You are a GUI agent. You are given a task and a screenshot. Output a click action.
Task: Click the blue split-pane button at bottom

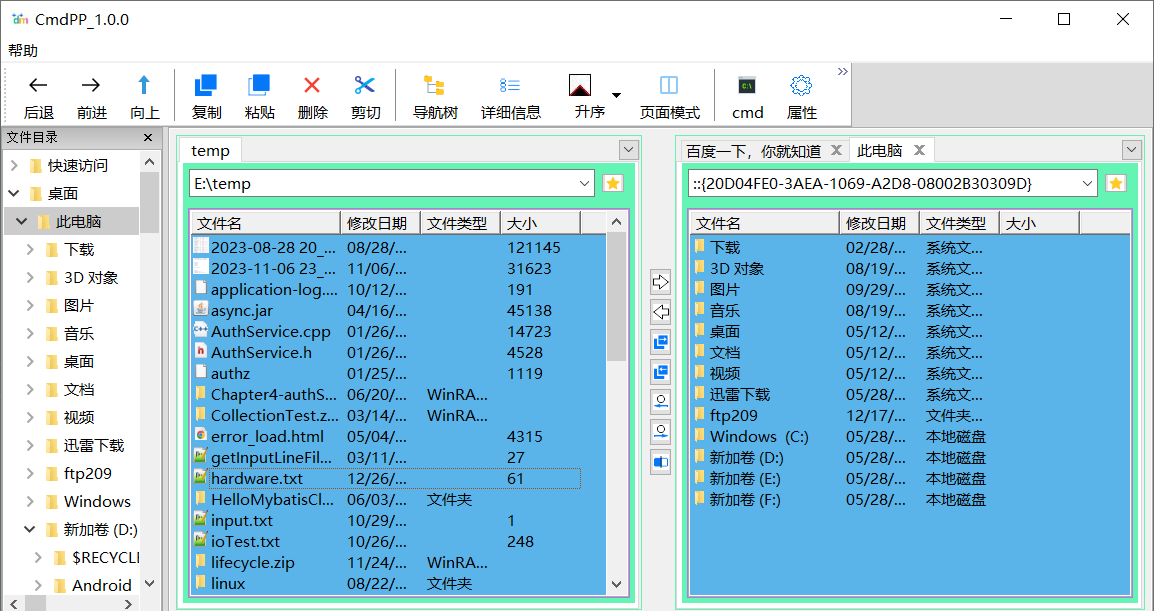pyautogui.click(x=661, y=463)
